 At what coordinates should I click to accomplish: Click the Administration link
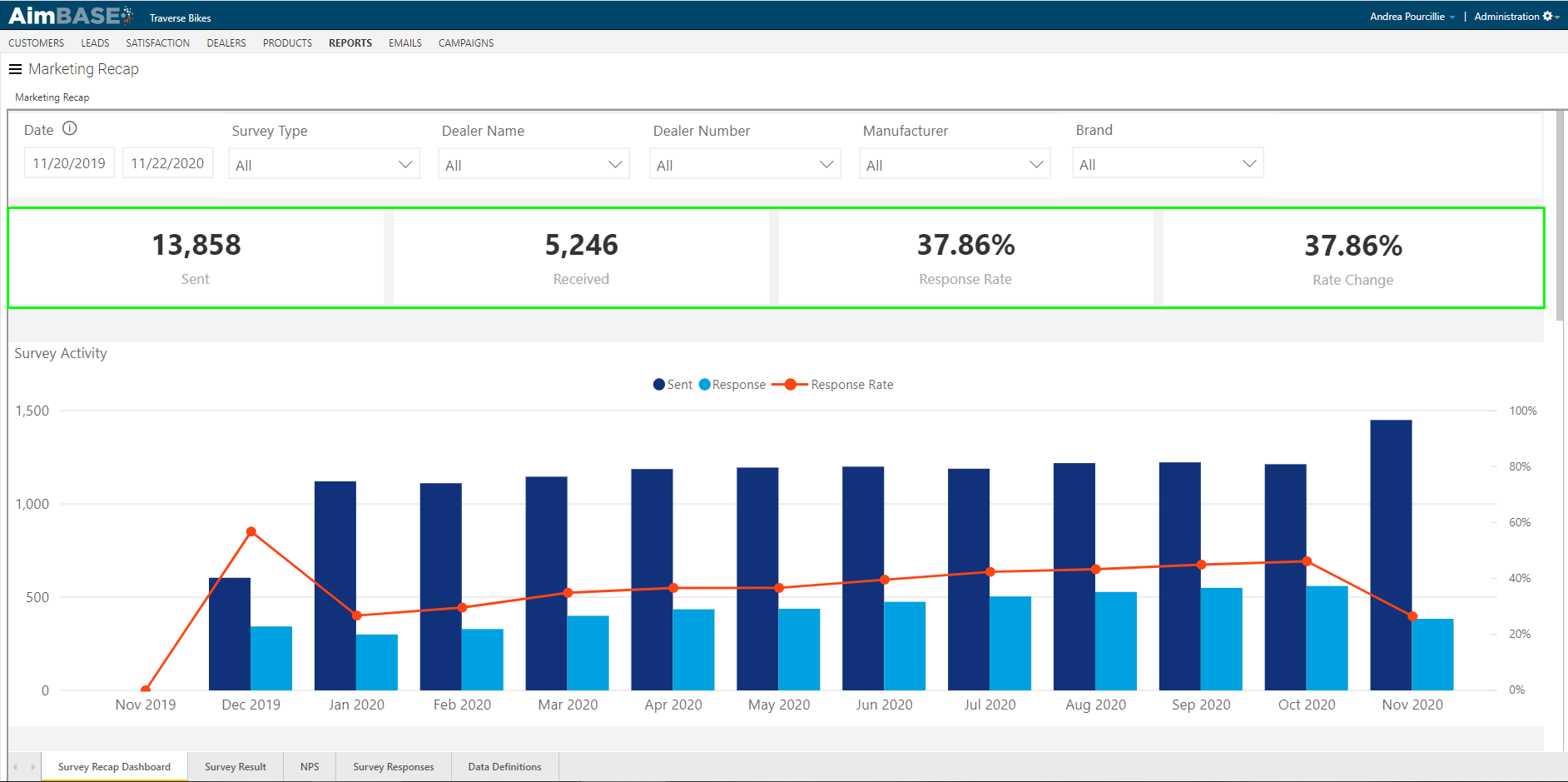[1506, 15]
